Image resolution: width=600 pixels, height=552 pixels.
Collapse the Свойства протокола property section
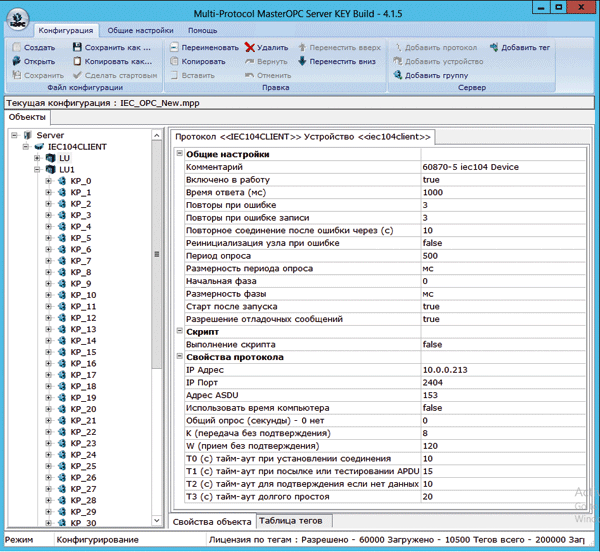[179, 356]
